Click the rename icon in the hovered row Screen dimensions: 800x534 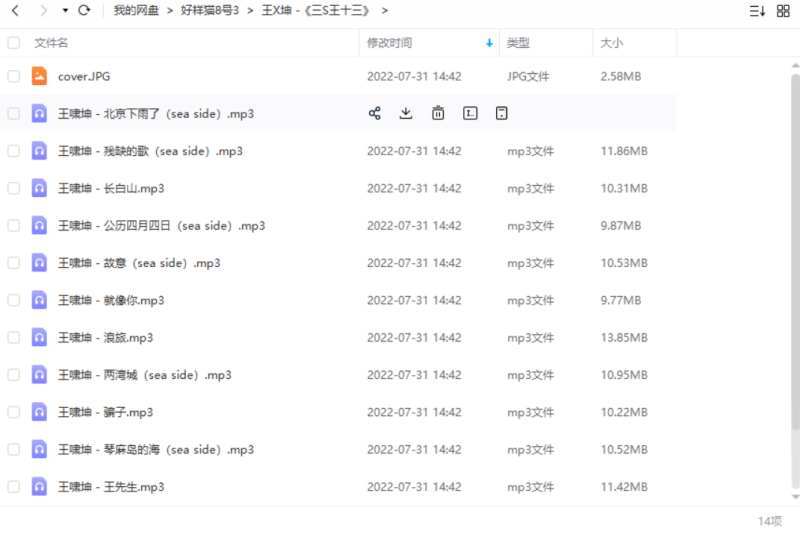click(x=470, y=113)
